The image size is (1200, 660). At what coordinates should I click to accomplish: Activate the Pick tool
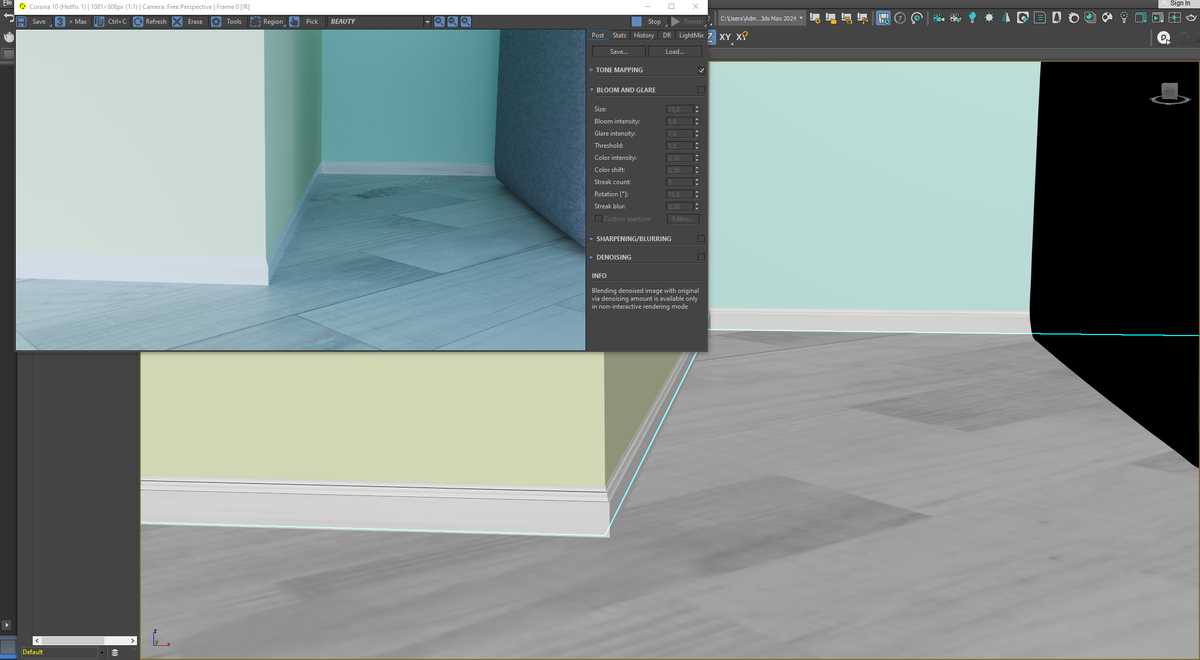coord(305,21)
